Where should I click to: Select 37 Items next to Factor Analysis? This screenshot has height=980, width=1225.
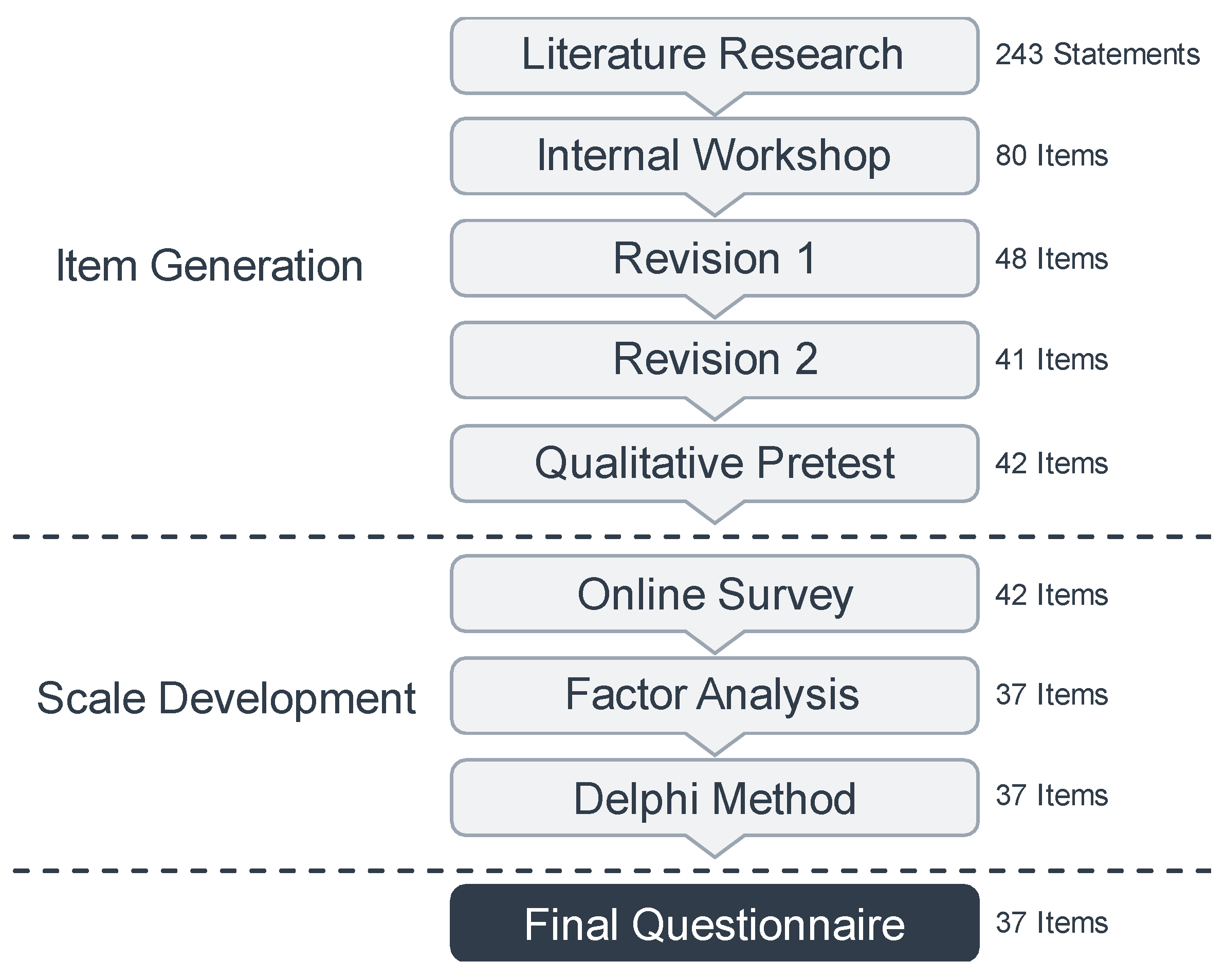pyautogui.click(x=1051, y=694)
